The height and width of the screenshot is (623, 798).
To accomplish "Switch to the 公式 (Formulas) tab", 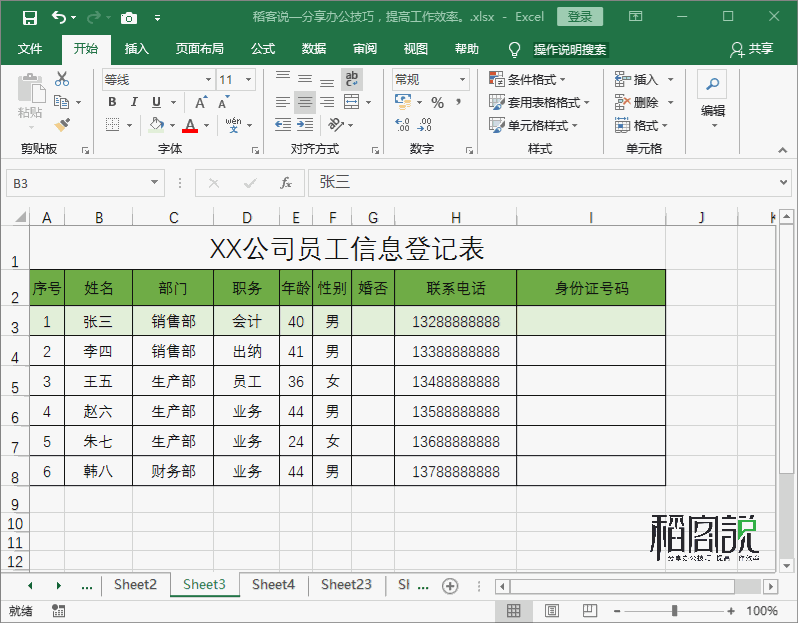I will tap(263, 49).
